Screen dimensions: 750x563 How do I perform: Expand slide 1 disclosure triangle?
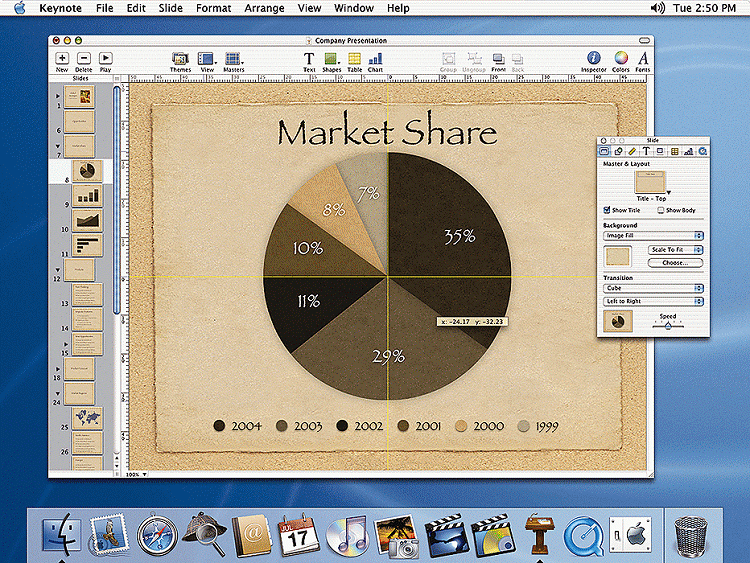pos(58,96)
